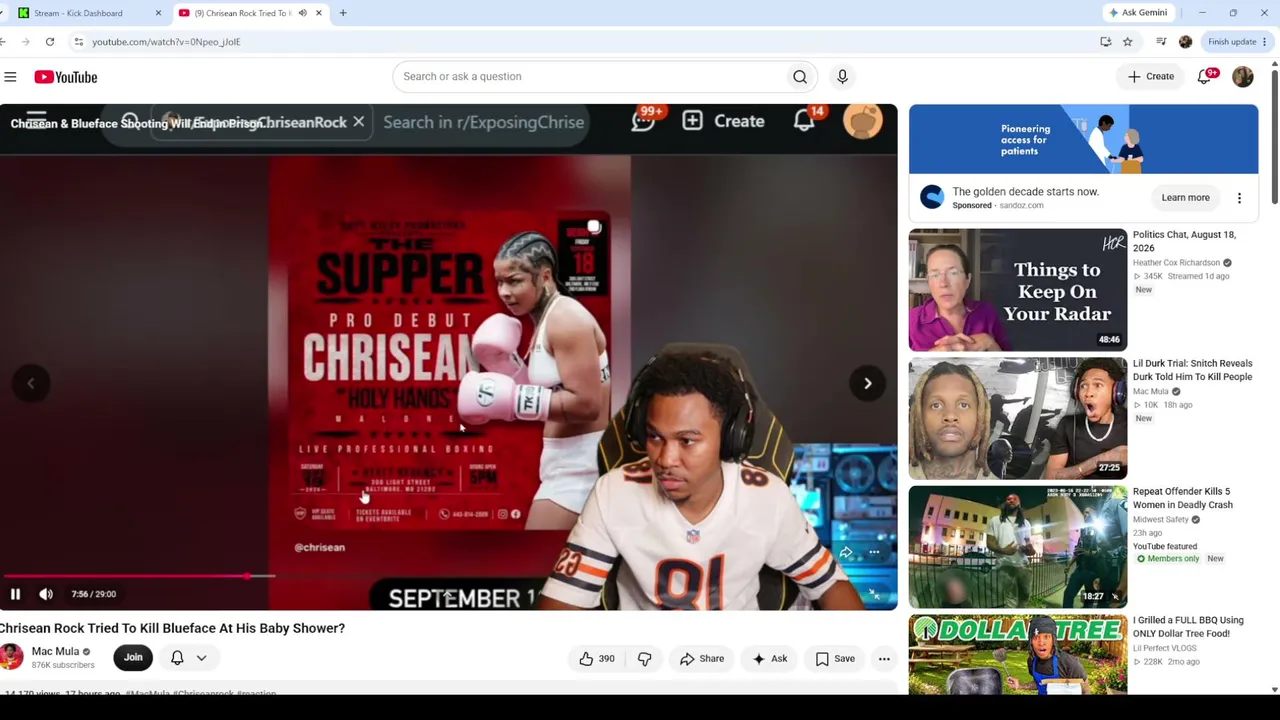
Task: Open the Chrome profile avatar
Action: click(1185, 42)
